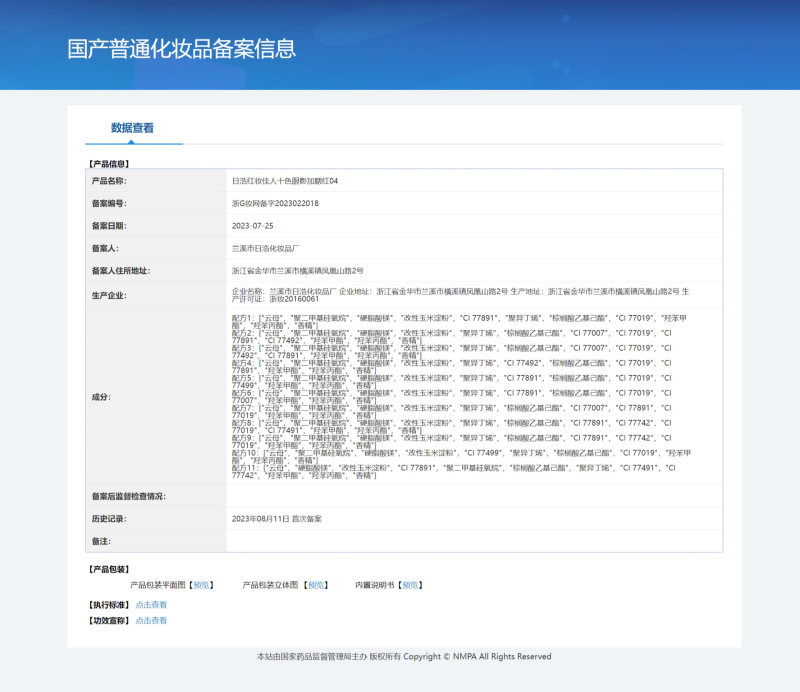The width and height of the screenshot is (800, 692).
Task: Select address value 浙江省金华市兰溪市横溪镇凤凰山路2号
Action: (x=297, y=270)
